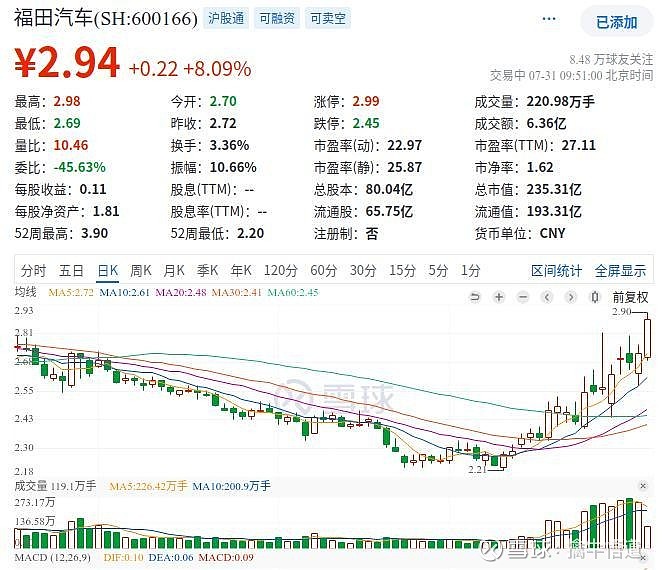Click the candlestick style icon

click(595, 297)
